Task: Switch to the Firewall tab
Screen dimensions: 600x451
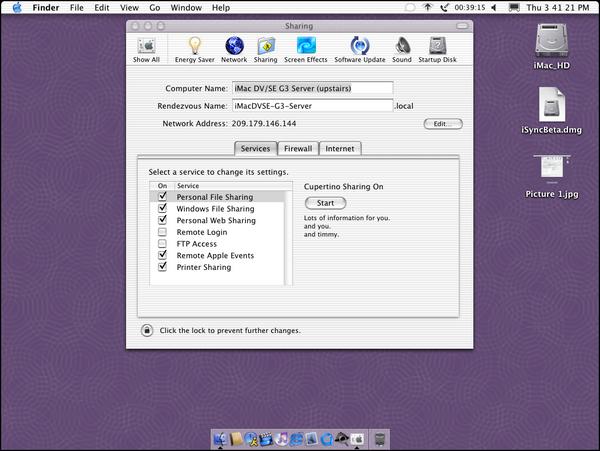Action: click(298, 148)
